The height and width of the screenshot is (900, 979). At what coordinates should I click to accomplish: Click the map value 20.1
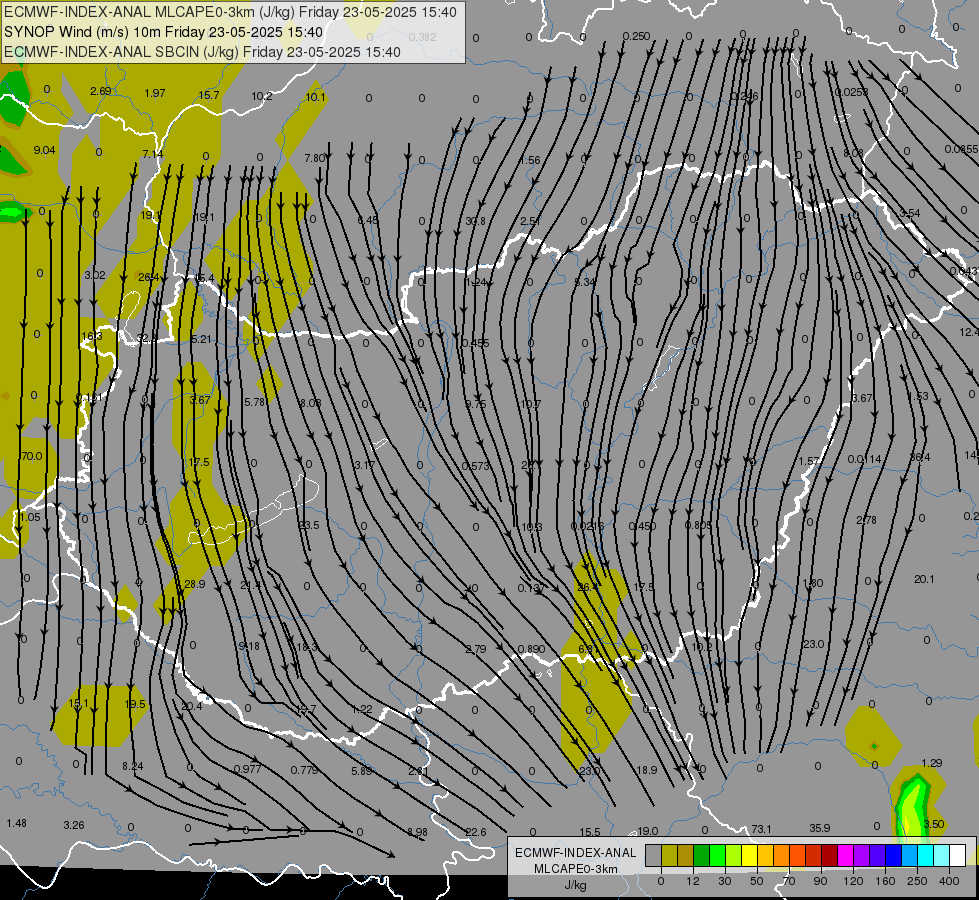point(924,579)
